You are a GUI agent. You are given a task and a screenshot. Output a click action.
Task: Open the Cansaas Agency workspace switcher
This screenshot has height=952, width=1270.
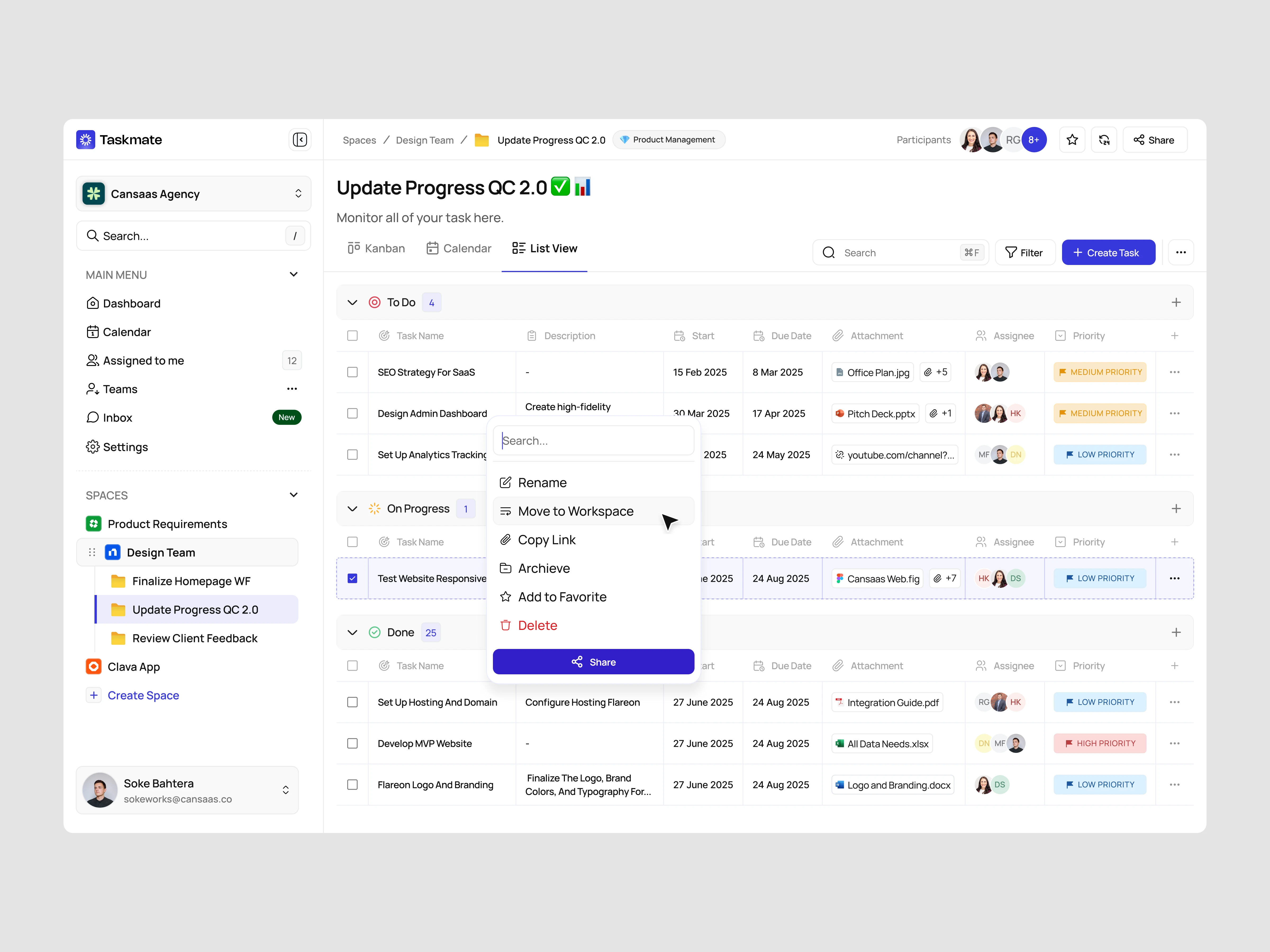(x=193, y=194)
